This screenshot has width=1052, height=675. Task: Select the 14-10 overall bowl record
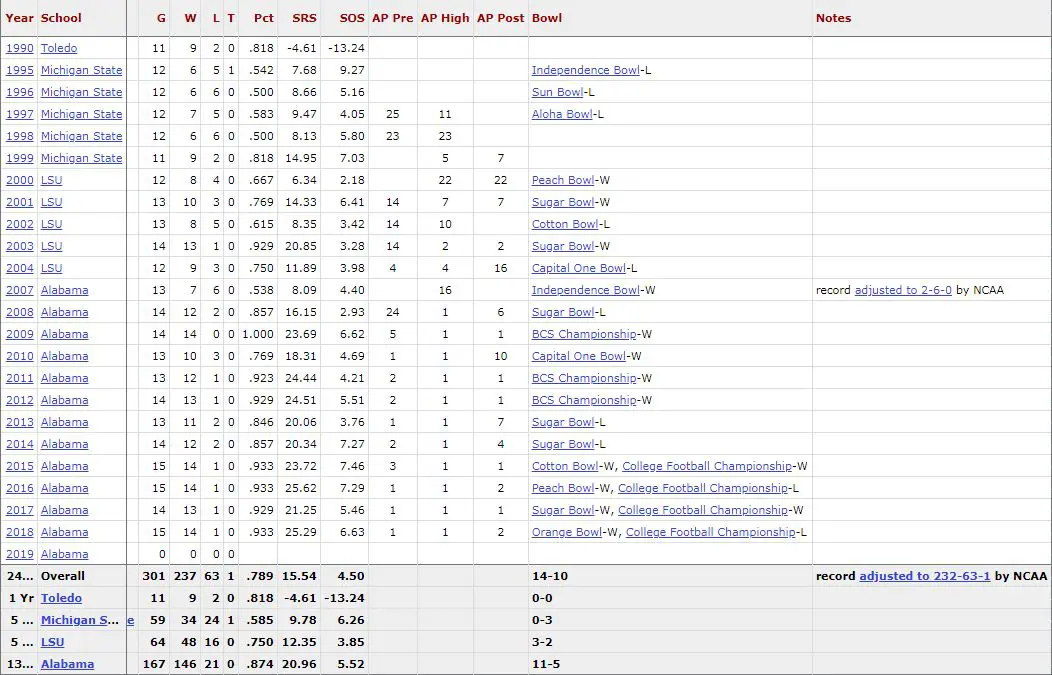tap(550, 576)
